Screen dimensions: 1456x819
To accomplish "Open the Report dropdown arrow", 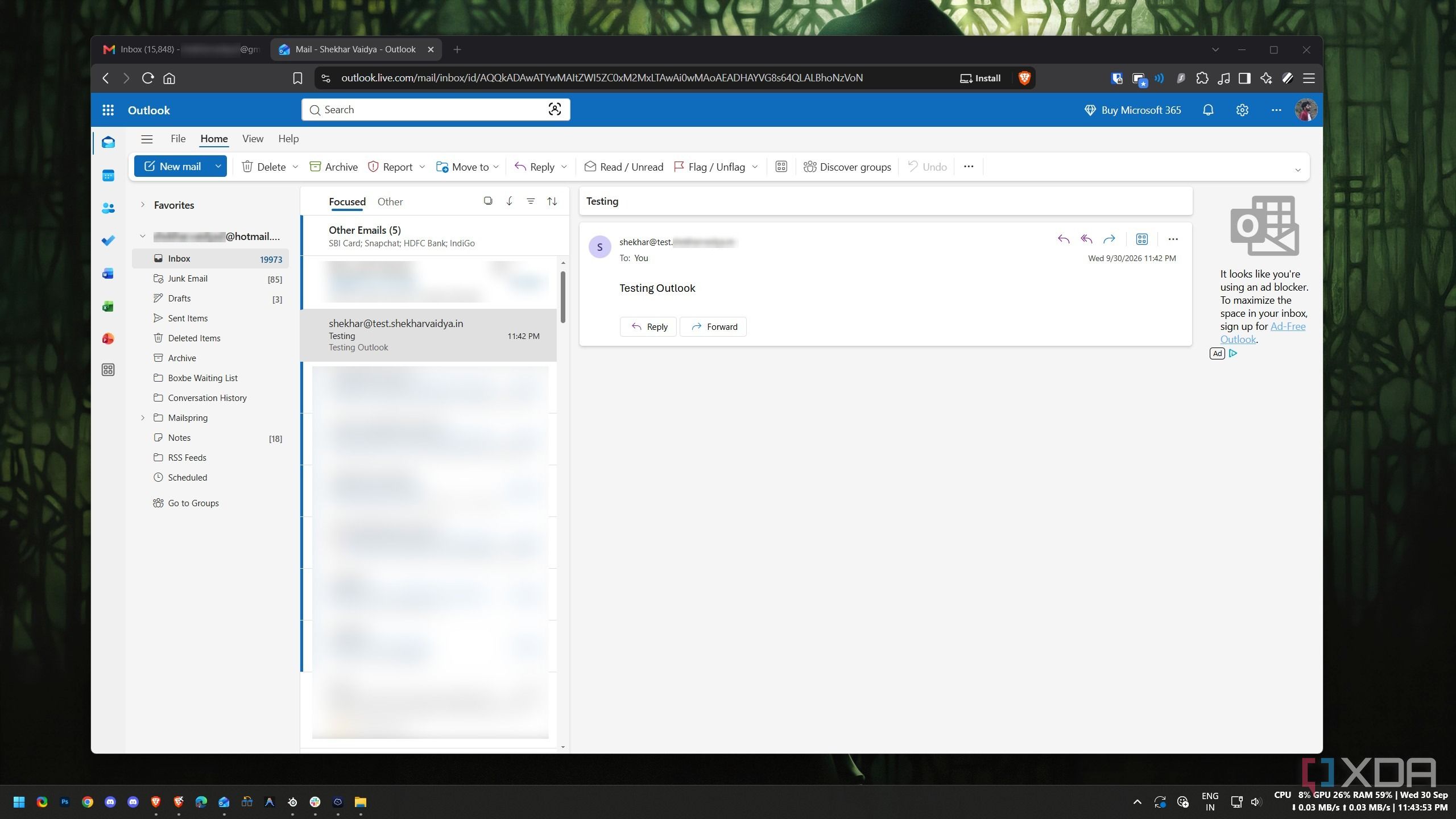I will tap(422, 167).
